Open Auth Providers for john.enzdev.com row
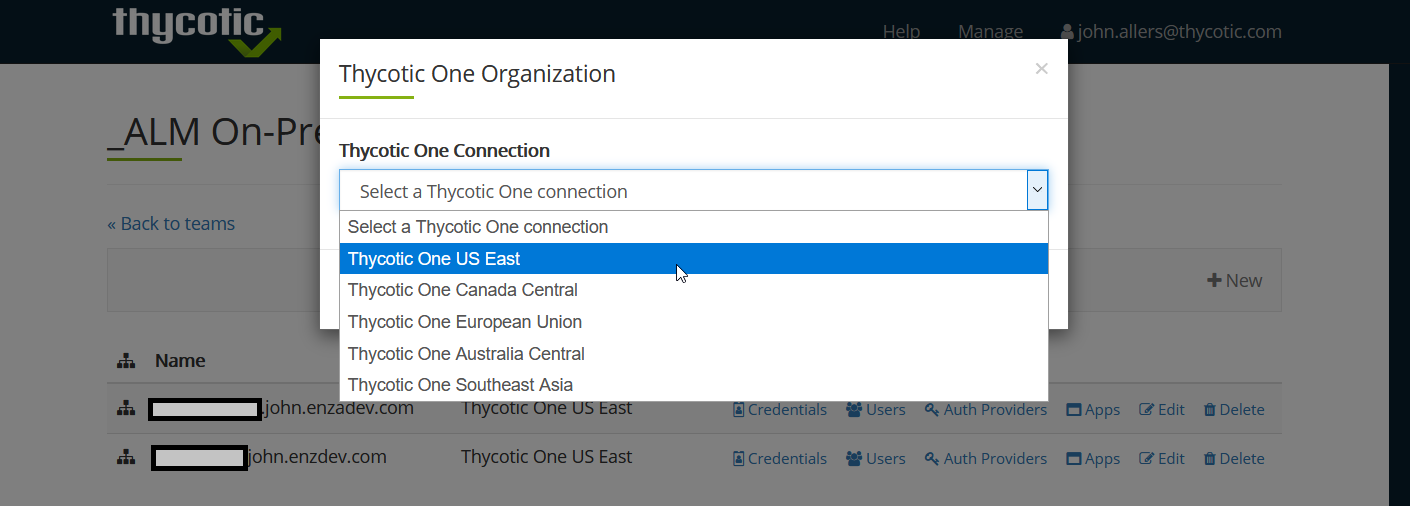Image resolution: width=1410 pixels, height=506 pixels. [985, 459]
